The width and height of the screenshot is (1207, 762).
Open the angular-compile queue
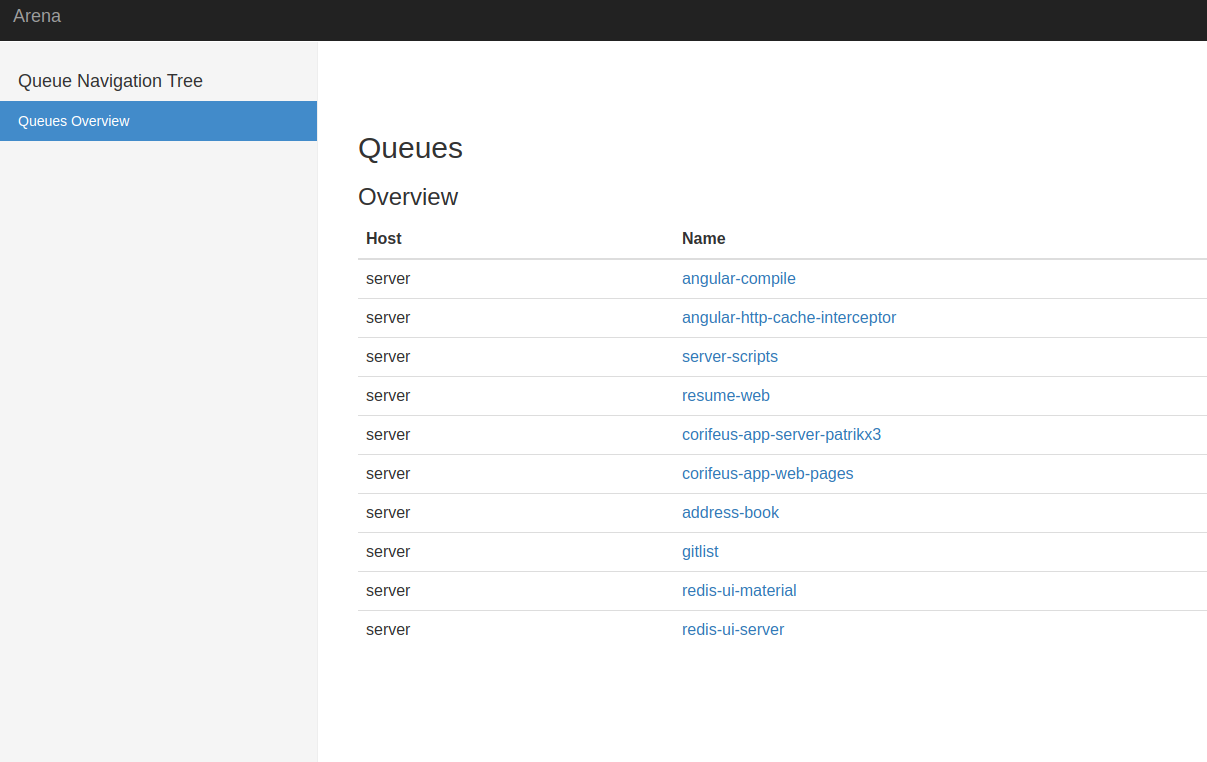(x=739, y=278)
